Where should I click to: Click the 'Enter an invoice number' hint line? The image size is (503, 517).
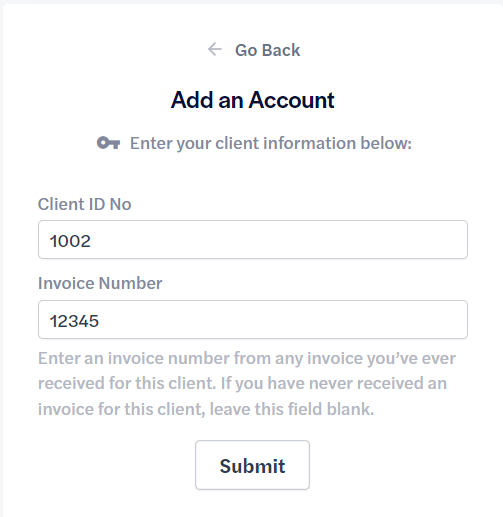(x=247, y=358)
